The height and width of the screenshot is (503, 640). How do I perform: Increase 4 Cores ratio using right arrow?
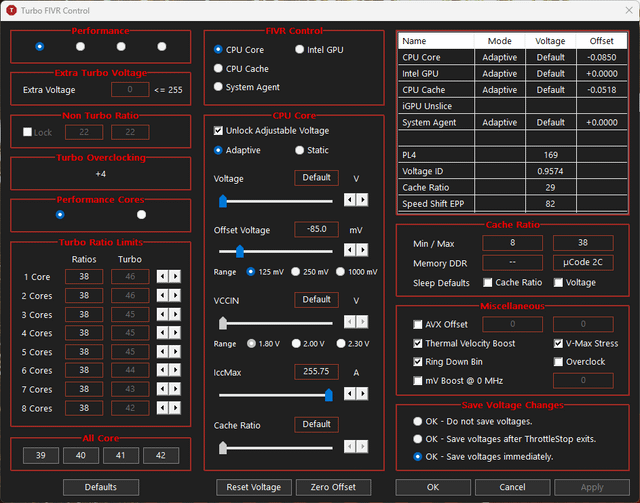(x=175, y=333)
